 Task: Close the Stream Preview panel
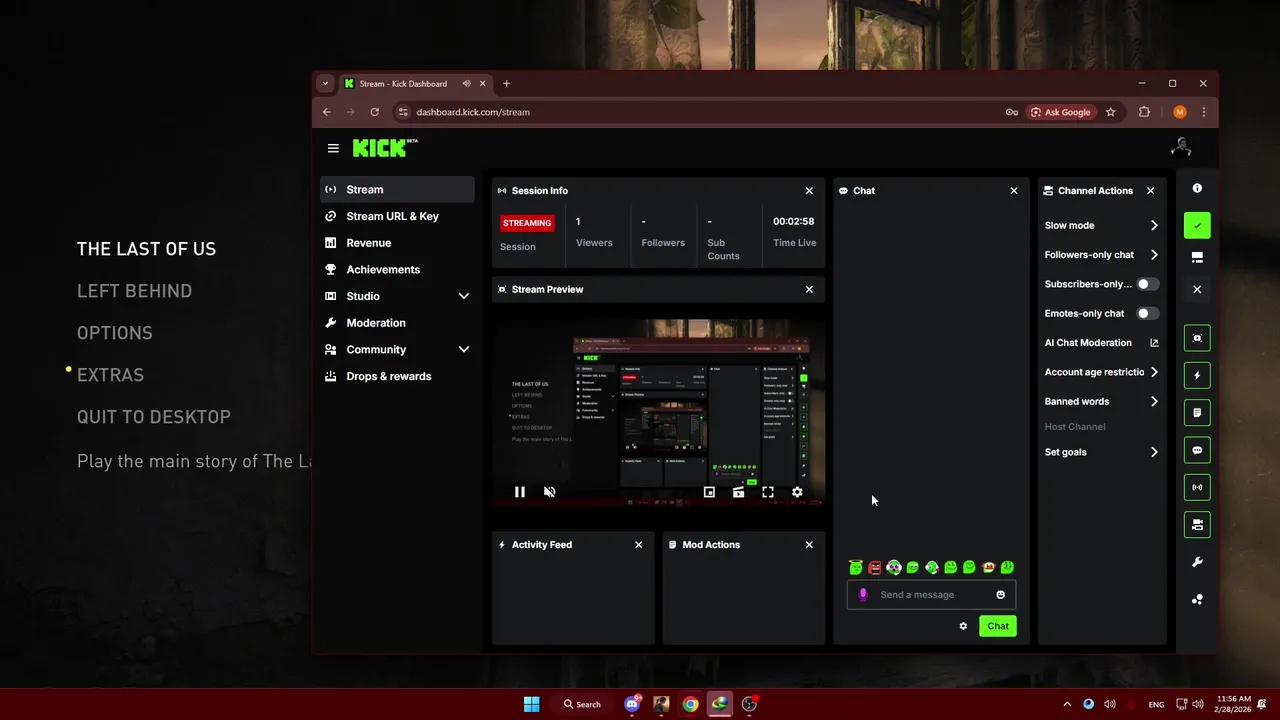pos(809,289)
